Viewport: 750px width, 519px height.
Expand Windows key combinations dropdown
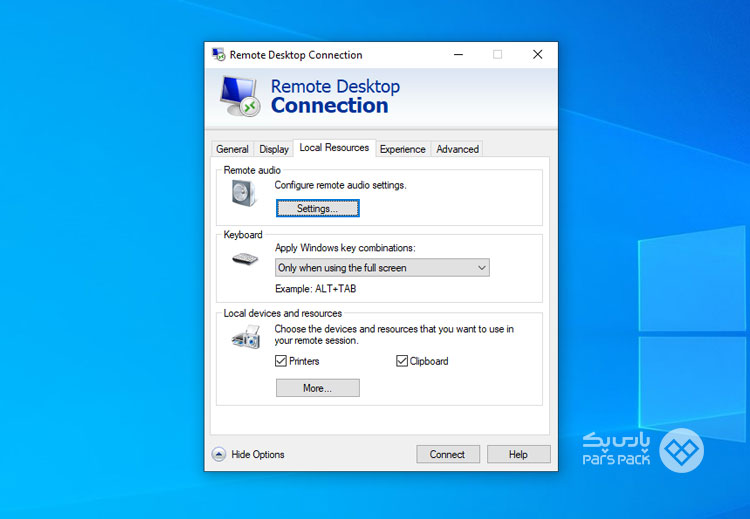click(382, 268)
